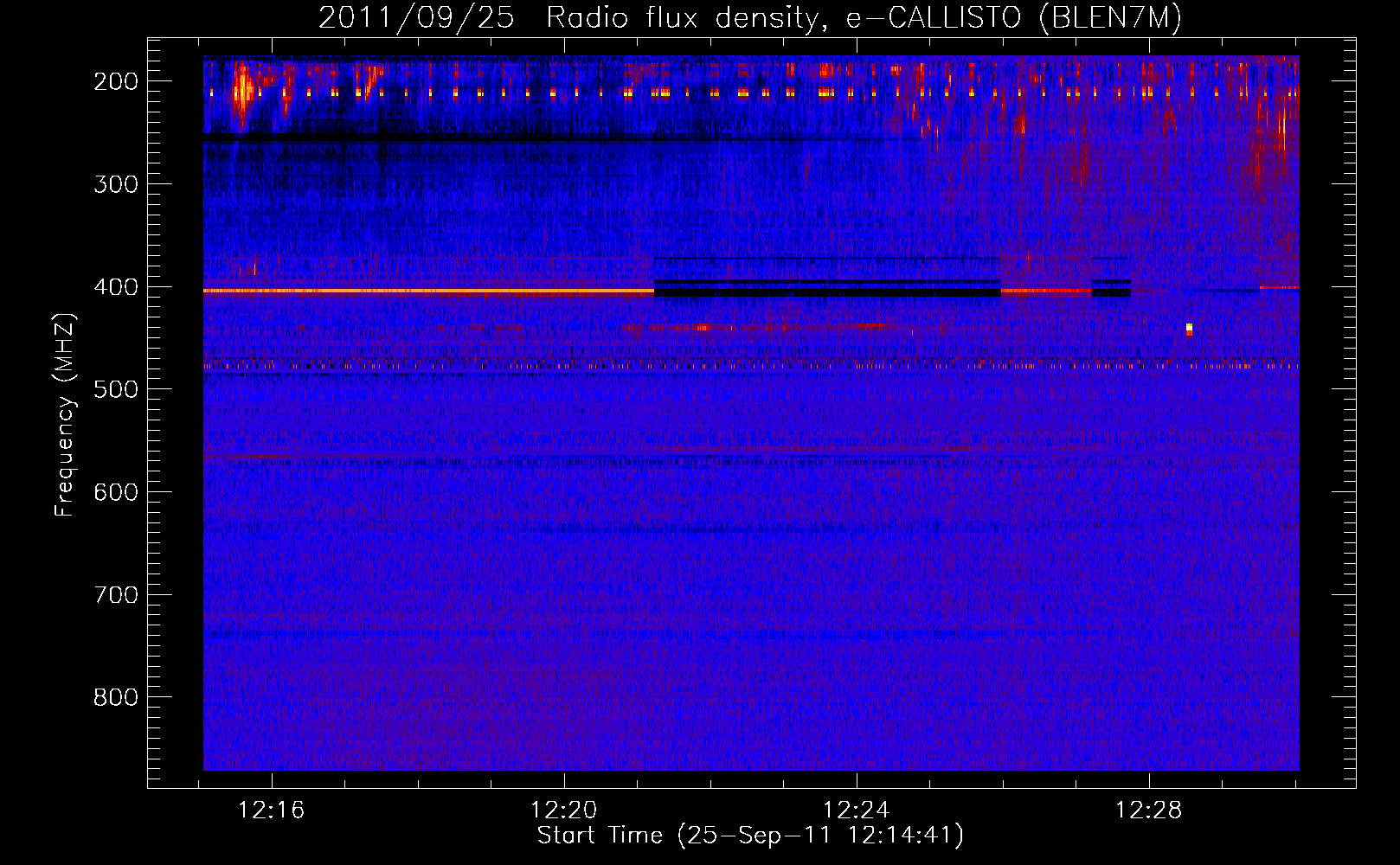
Task: Click the 700 frequency tick label
Action: tap(116, 595)
